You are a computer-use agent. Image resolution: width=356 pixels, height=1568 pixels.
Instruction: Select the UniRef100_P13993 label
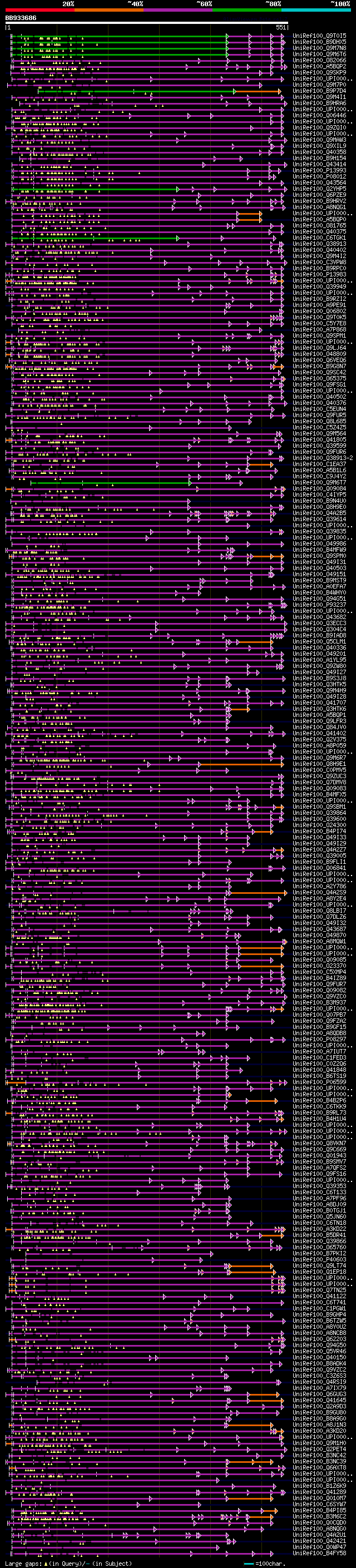(x=319, y=170)
